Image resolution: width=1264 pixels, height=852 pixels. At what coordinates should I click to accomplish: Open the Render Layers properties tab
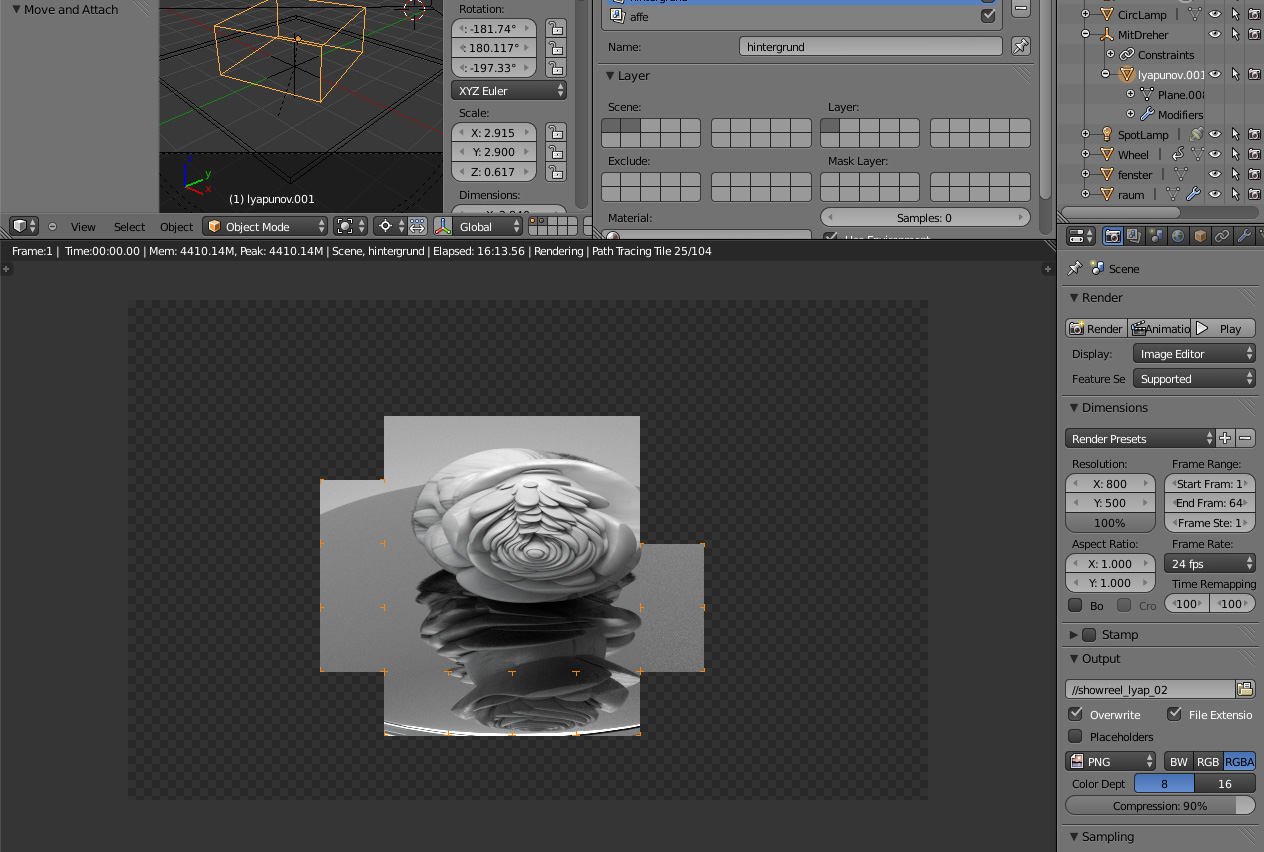pyautogui.click(x=1134, y=236)
